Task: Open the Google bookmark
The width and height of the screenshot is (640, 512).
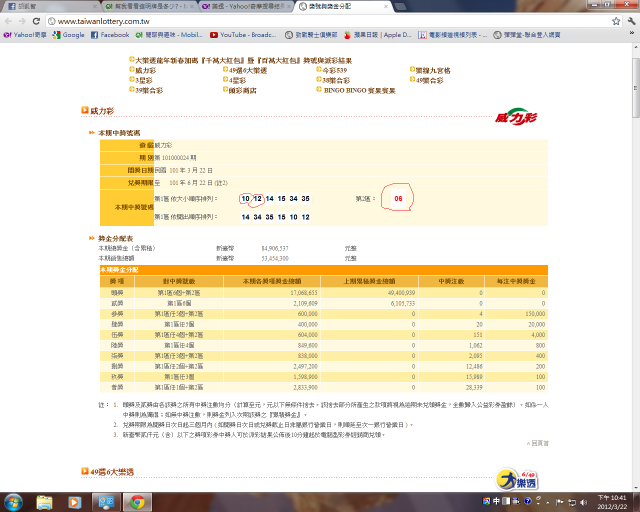Action: (x=68, y=35)
